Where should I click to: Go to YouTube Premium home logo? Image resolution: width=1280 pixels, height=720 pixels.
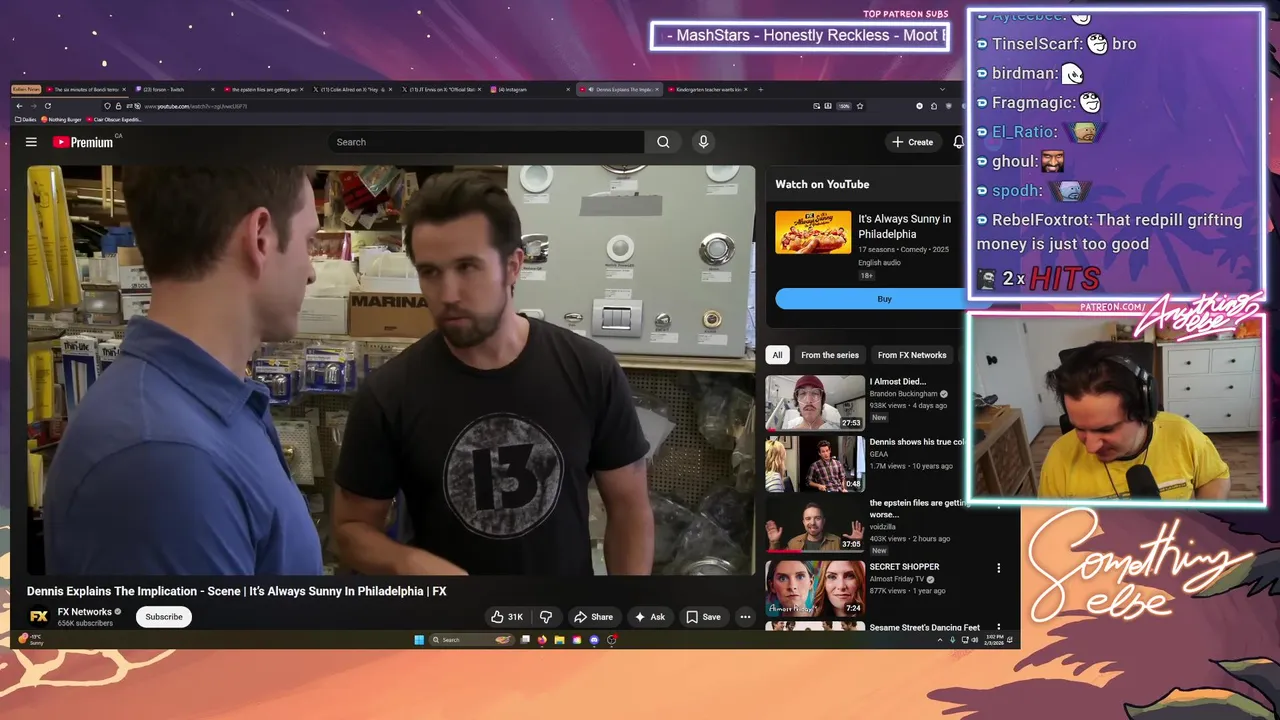pos(83,142)
